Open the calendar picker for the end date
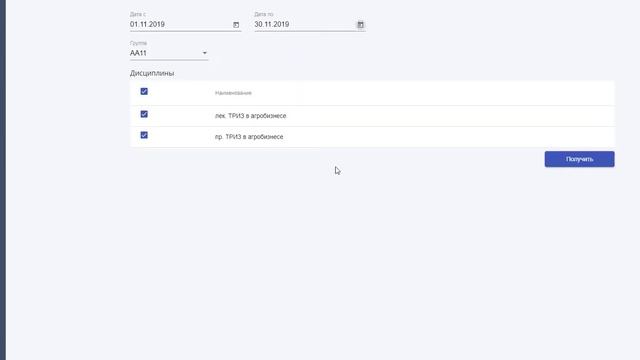640x360 pixels. click(360, 25)
